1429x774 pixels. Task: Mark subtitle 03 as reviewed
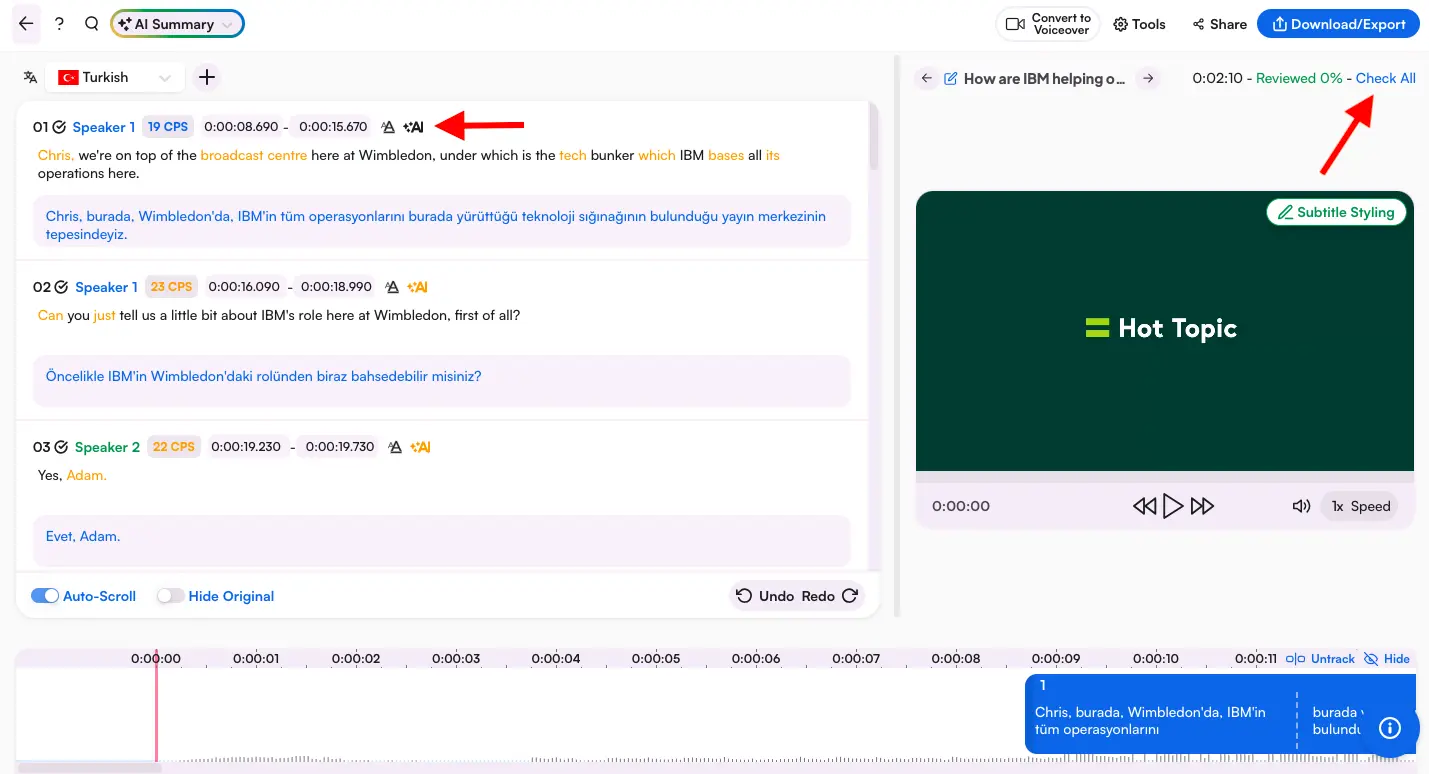click(x=61, y=447)
